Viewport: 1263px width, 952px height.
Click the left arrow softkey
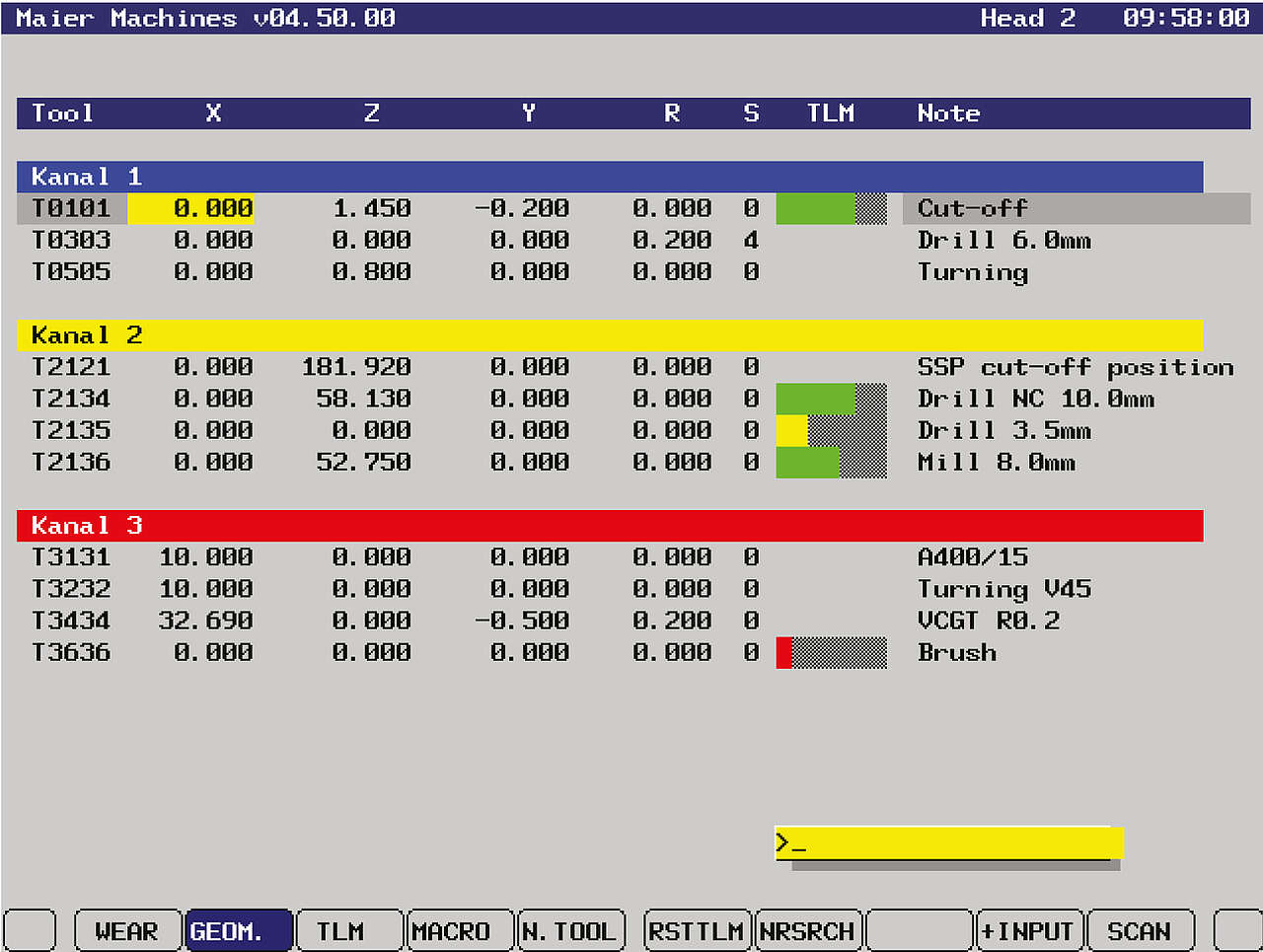click(x=30, y=930)
